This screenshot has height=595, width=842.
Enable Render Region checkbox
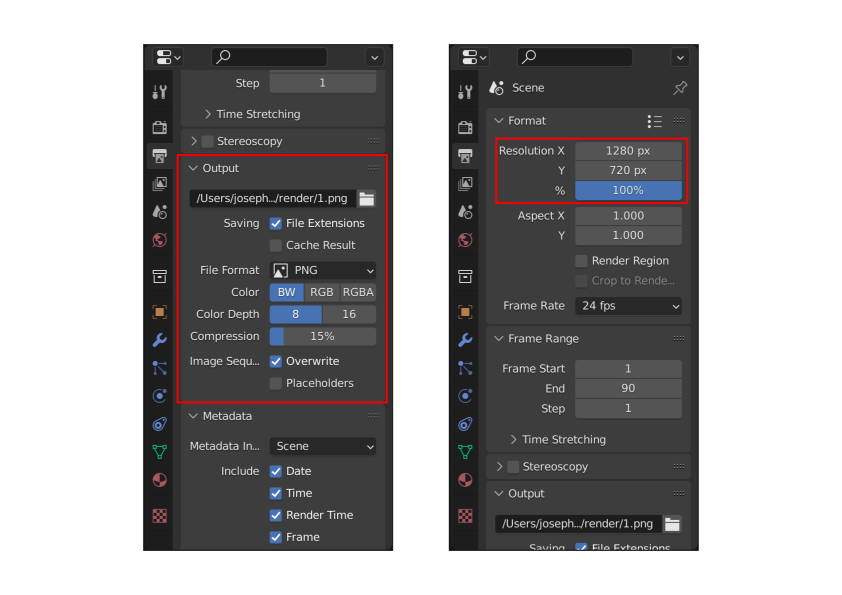point(581,261)
